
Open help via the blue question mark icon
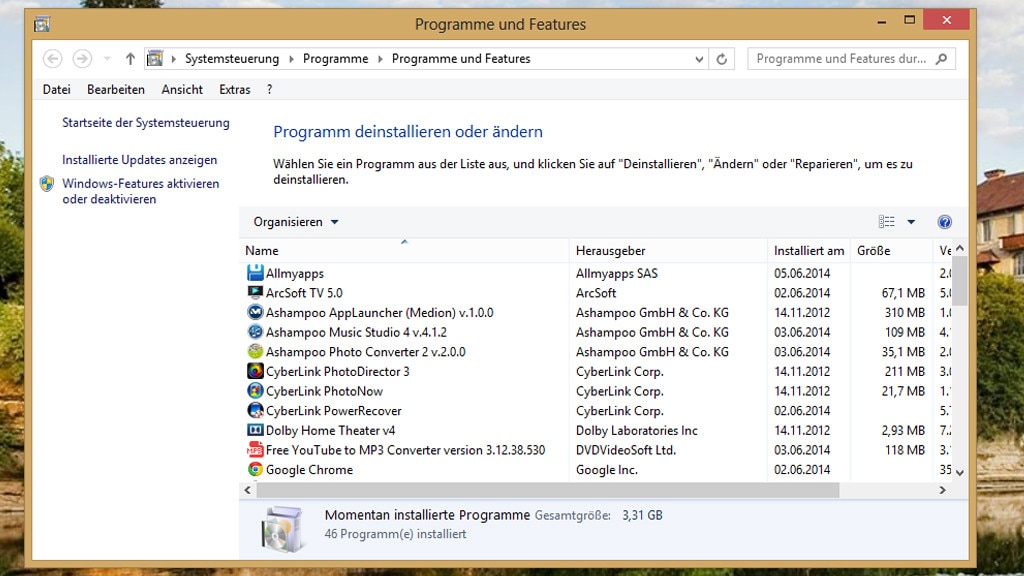point(944,221)
